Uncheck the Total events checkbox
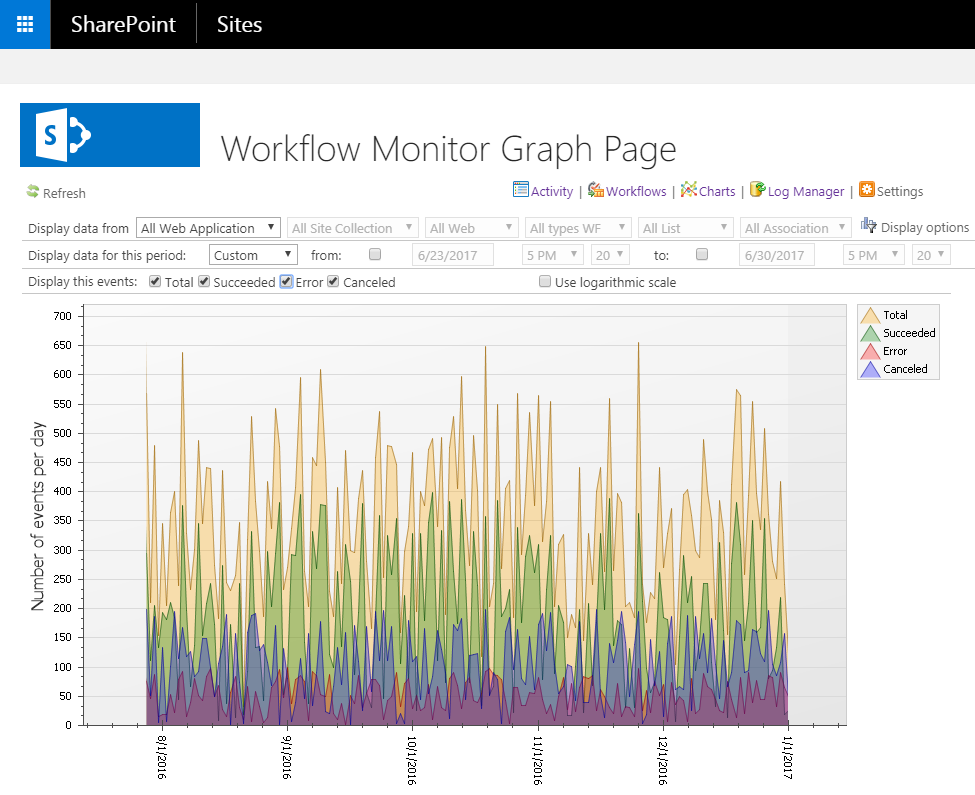Viewport: 975px width, 795px height. pos(155,282)
